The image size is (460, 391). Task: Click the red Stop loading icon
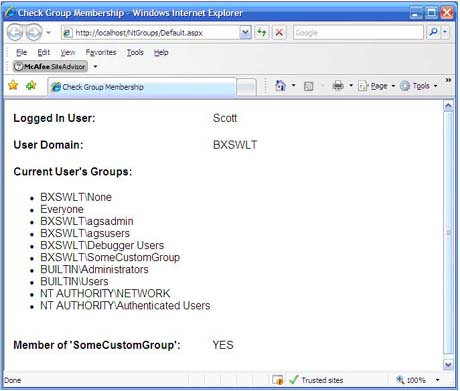(279, 33)
